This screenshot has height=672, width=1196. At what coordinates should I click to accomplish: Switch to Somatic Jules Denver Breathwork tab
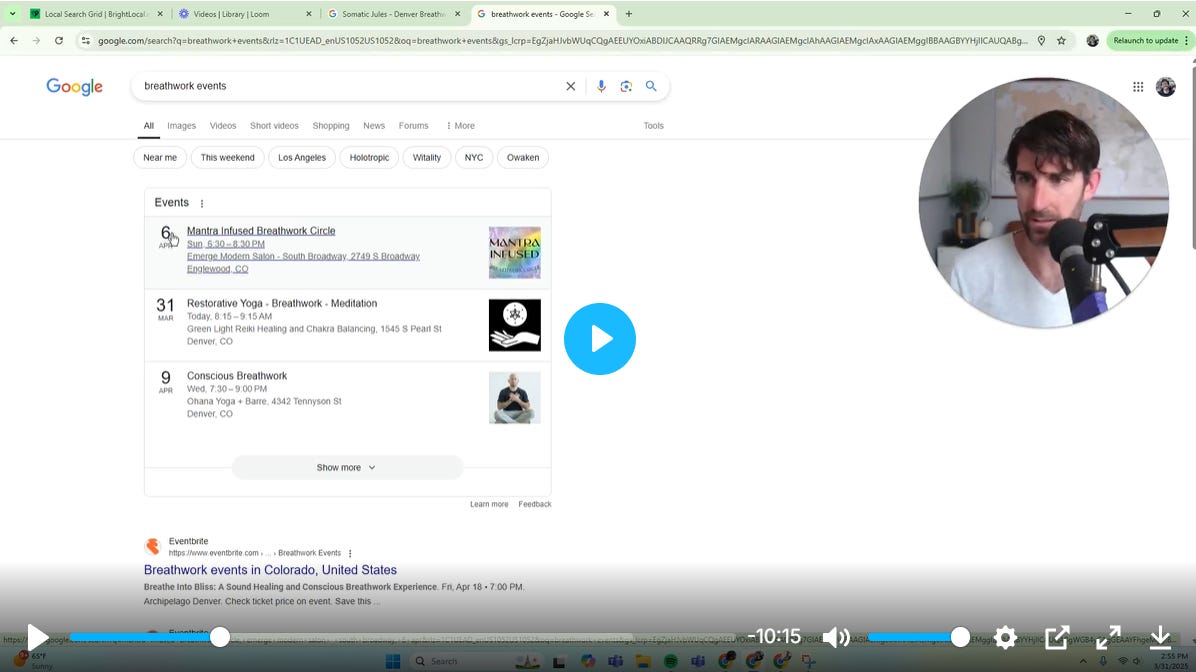pyautogui.click(x=393, y=14)
